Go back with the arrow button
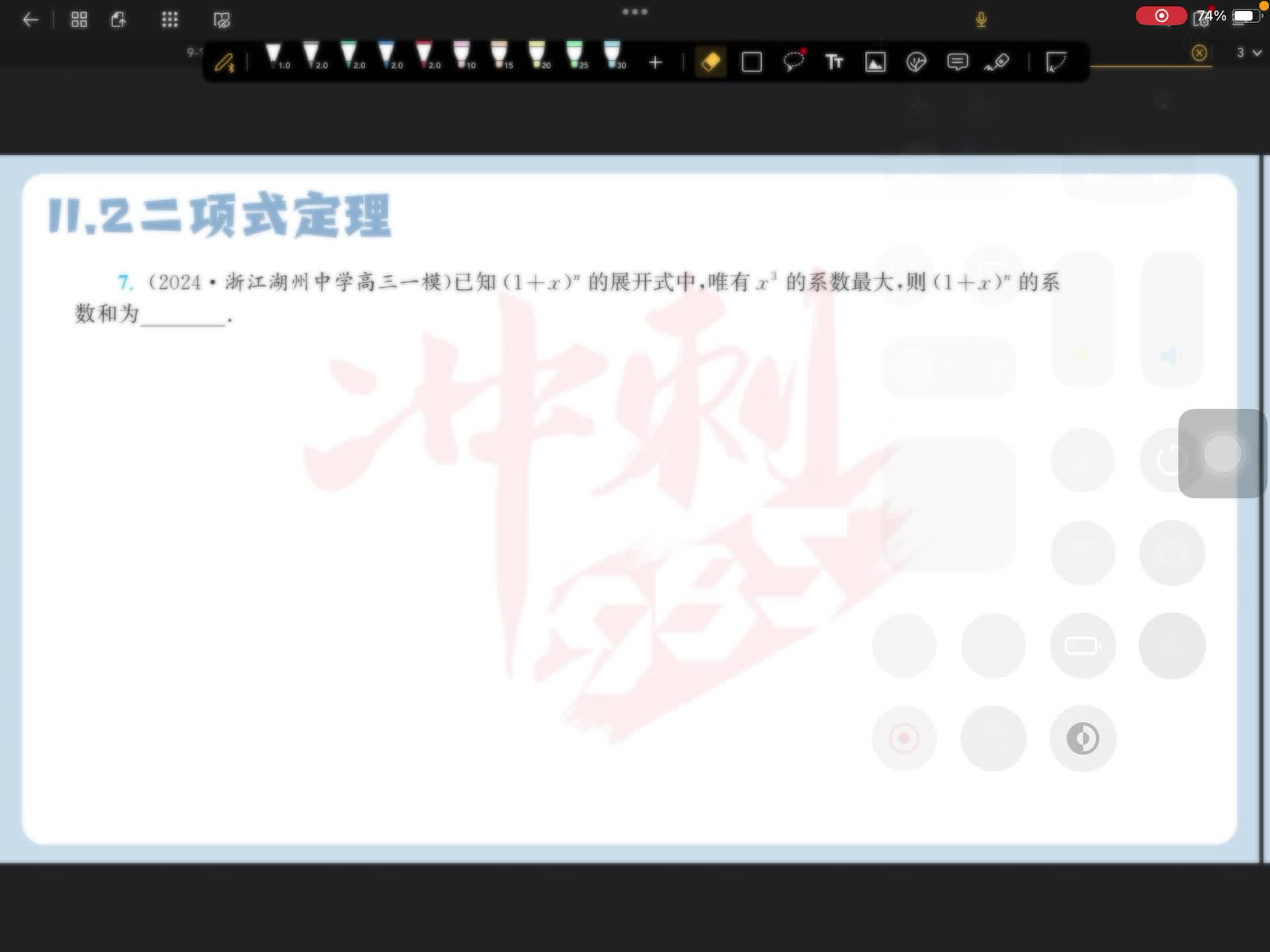The width and height of the screenshot is (1270, 952). [x=30, y=20]
